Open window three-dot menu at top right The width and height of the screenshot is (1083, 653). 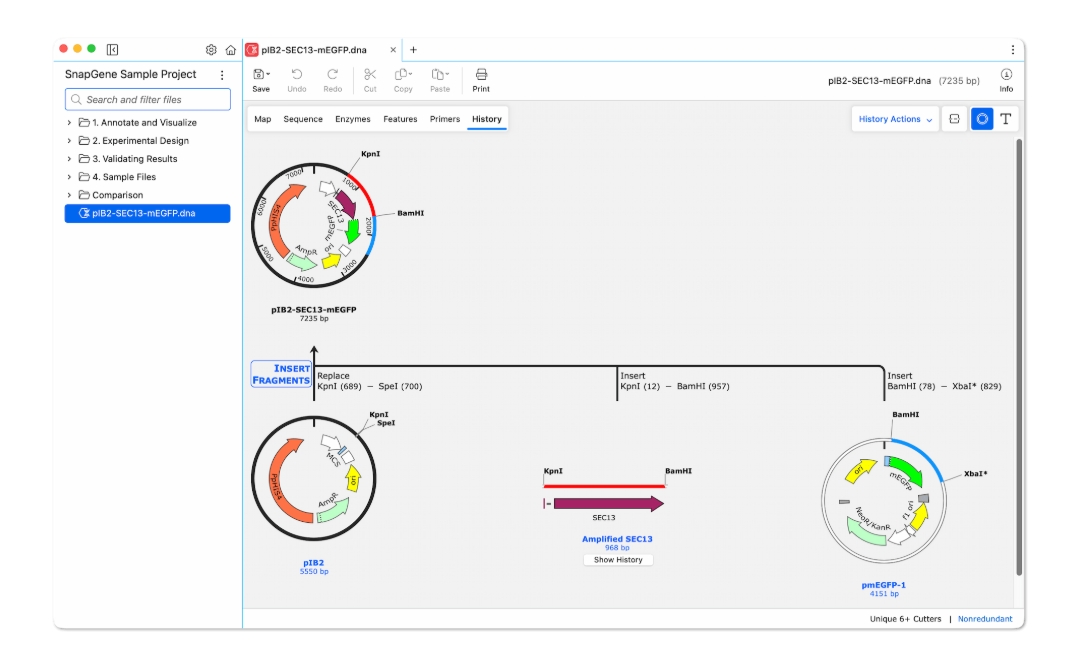click(1013, 50)
